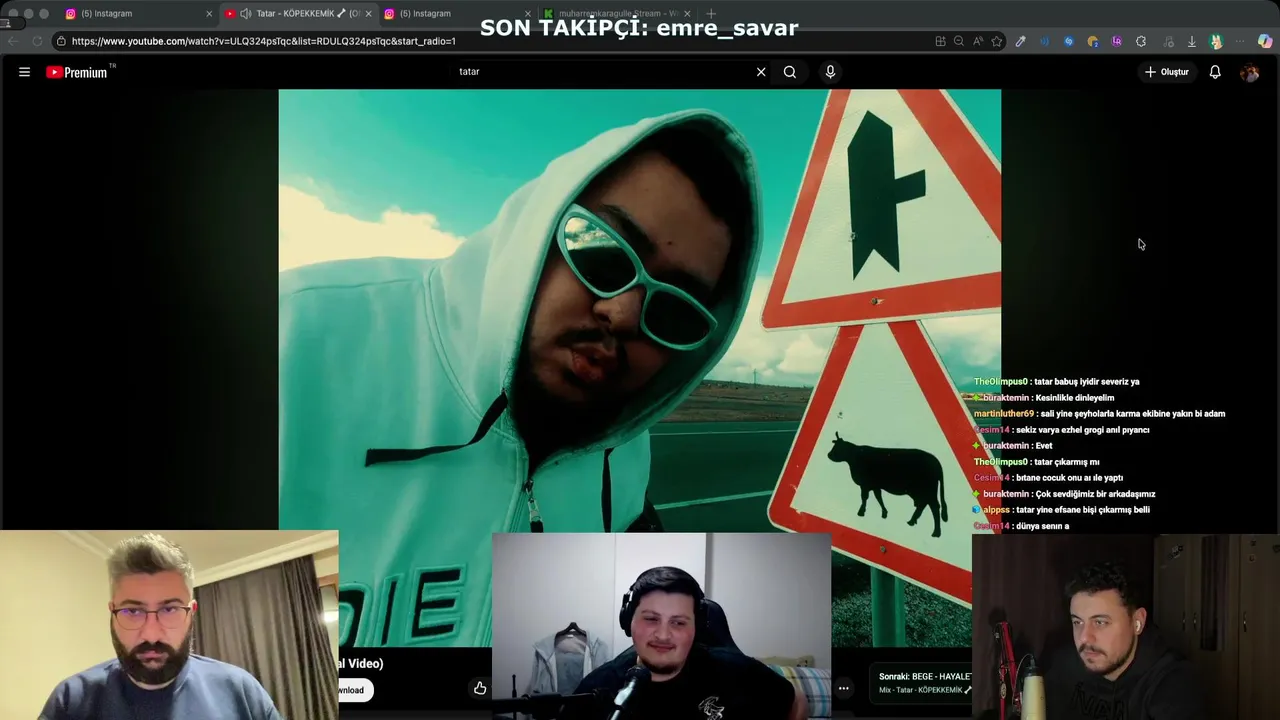Open the three-dot more actions under video
This screenshot has height=720, width=1280.
844,688
